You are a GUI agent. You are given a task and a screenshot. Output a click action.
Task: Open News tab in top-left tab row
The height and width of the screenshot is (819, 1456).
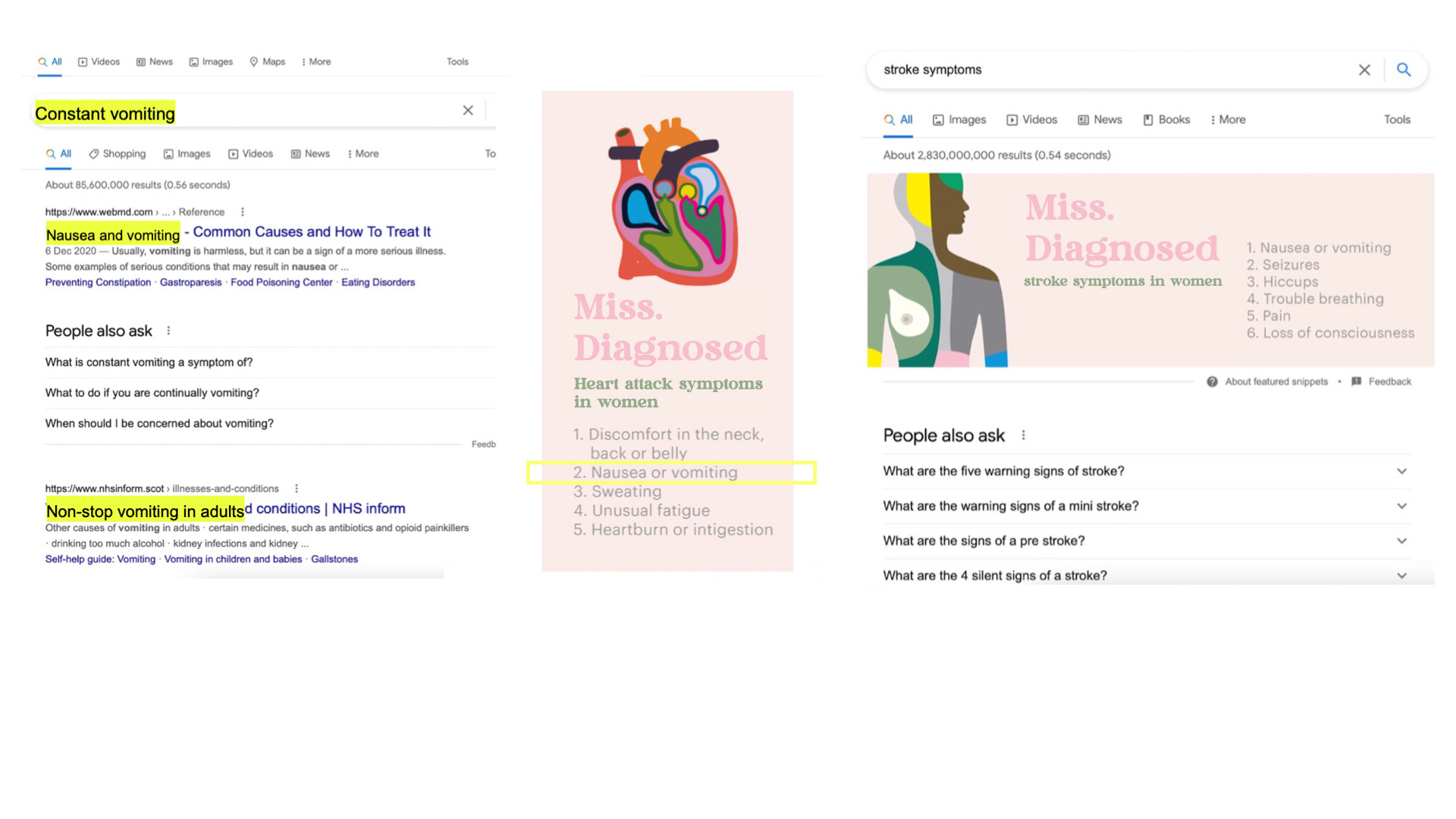[x=154, y=62]
